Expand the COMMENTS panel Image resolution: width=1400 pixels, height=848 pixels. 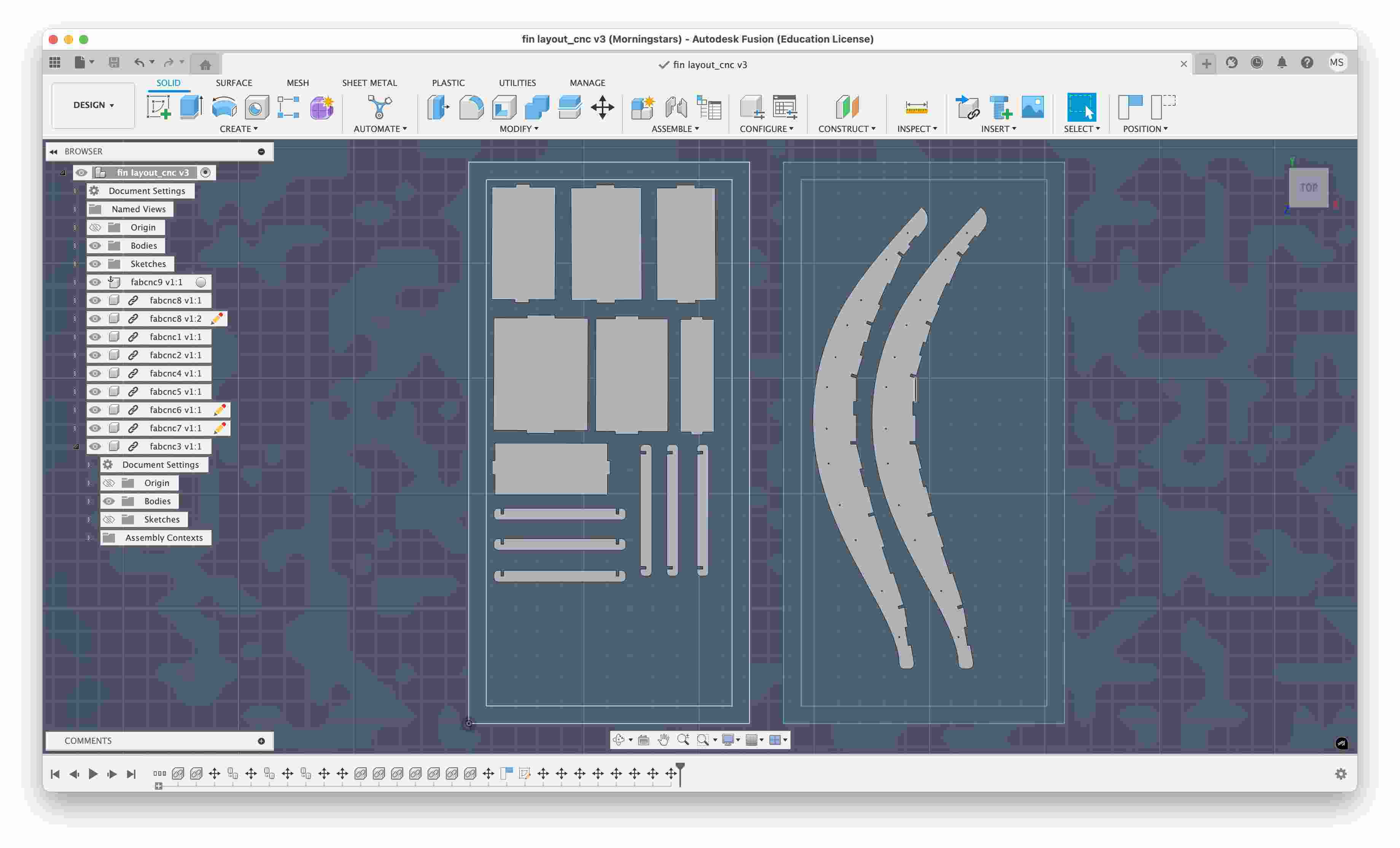pos(261,741)
